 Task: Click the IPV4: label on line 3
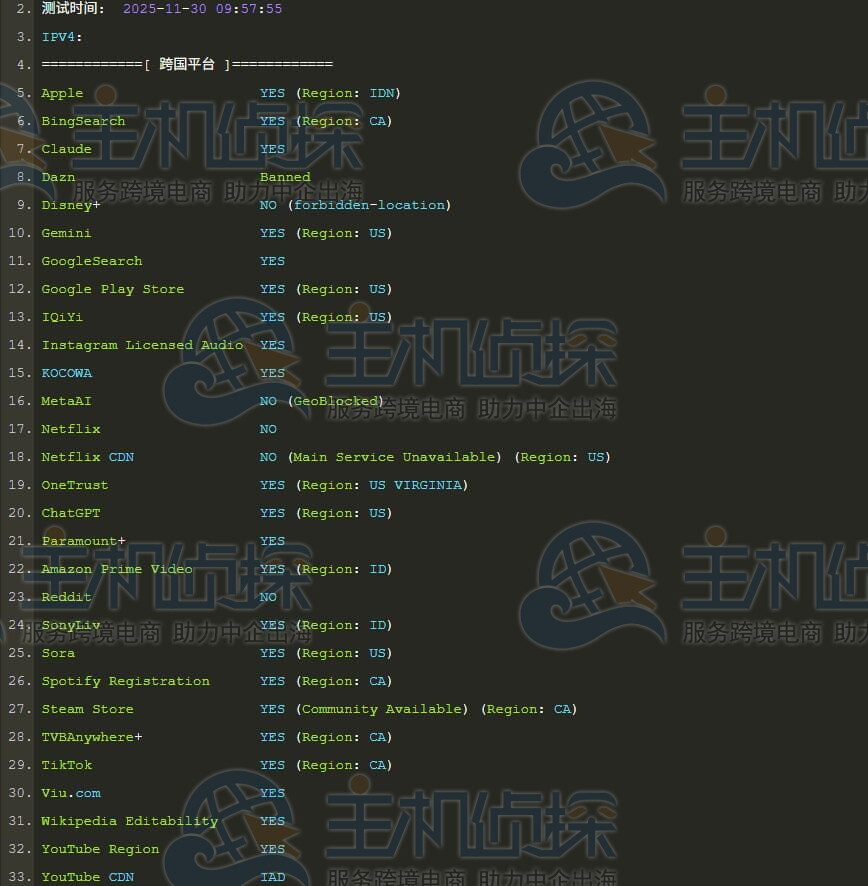click(x=62, y=37)
